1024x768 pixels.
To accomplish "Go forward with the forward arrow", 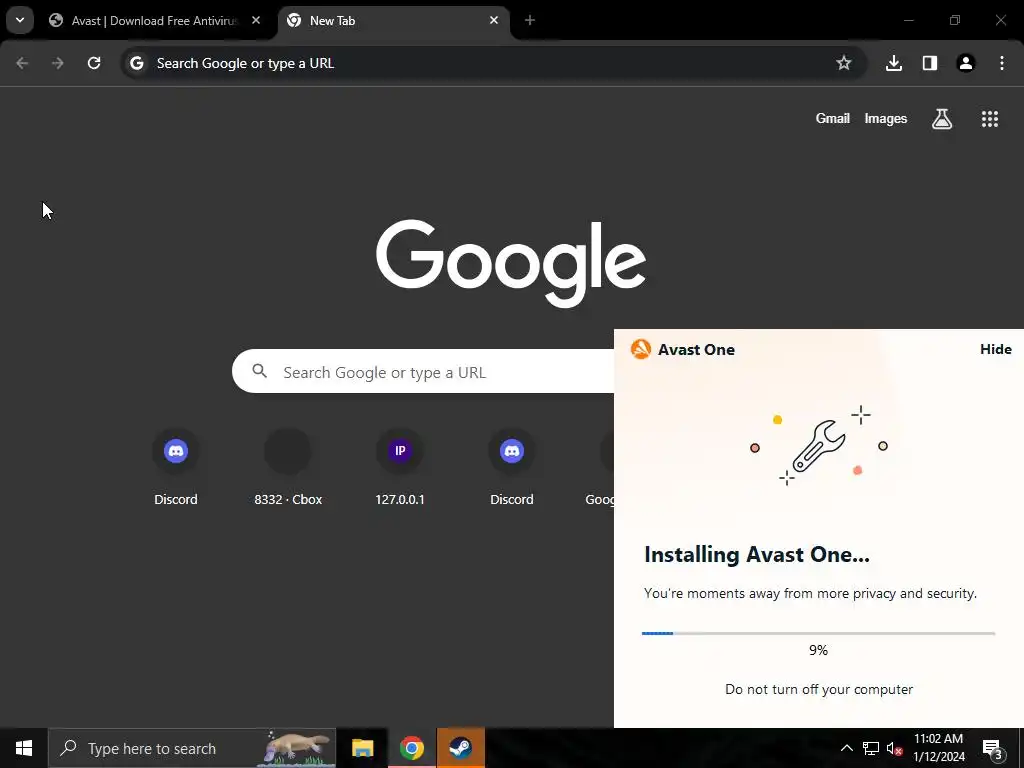I will pyautogui.click(x=58, y=63).
